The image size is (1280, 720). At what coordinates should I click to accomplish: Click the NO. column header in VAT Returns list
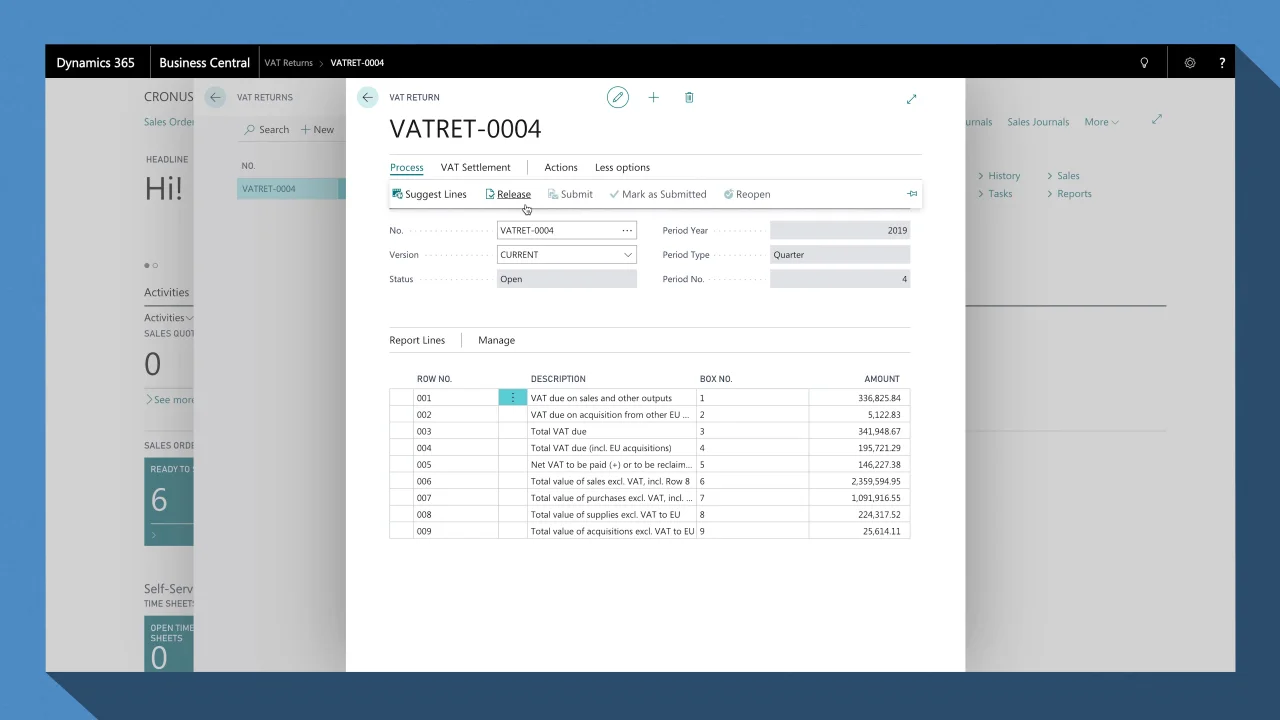tap(248, 166)
